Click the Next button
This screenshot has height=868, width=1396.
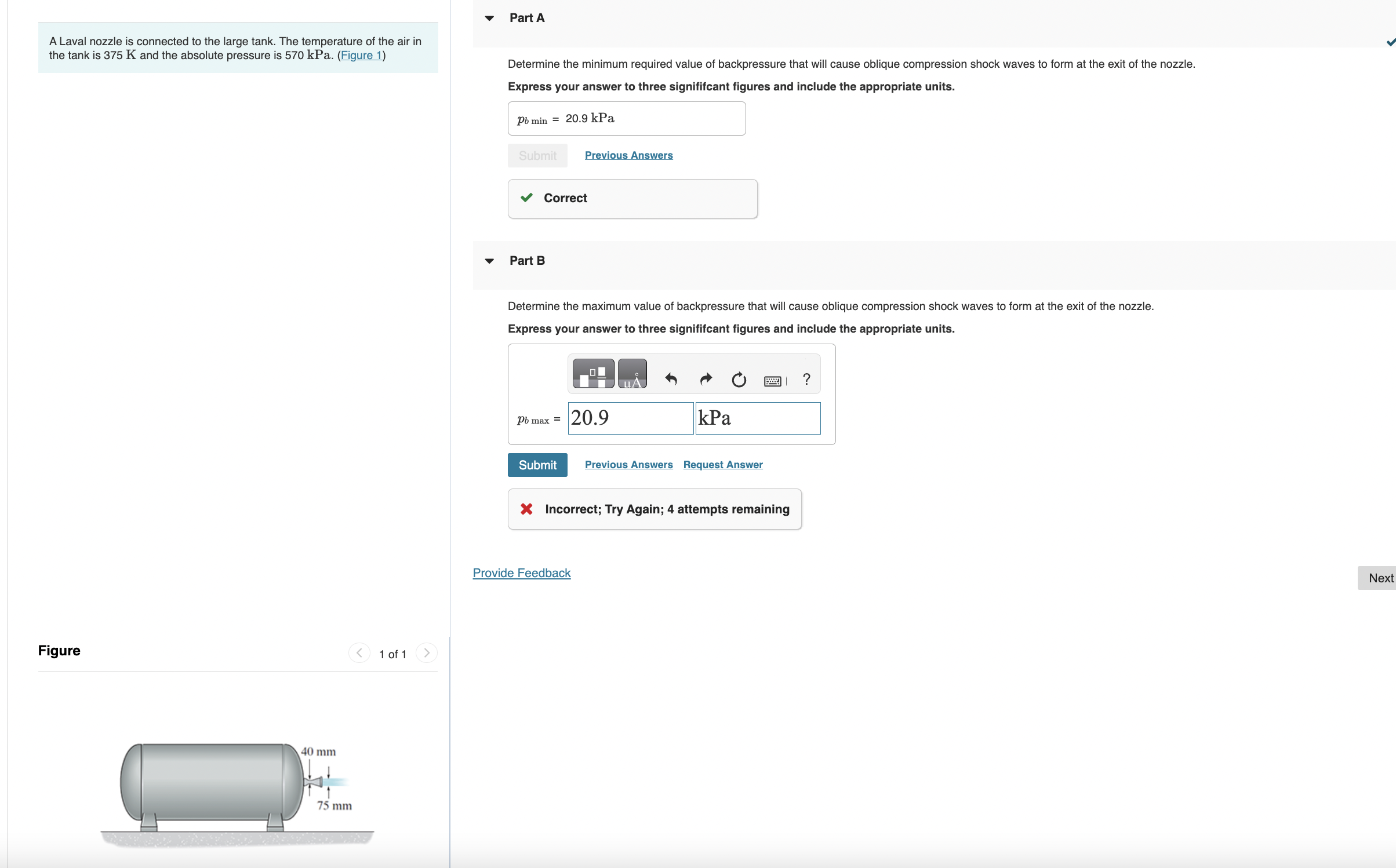click(x=1380, y=578)
